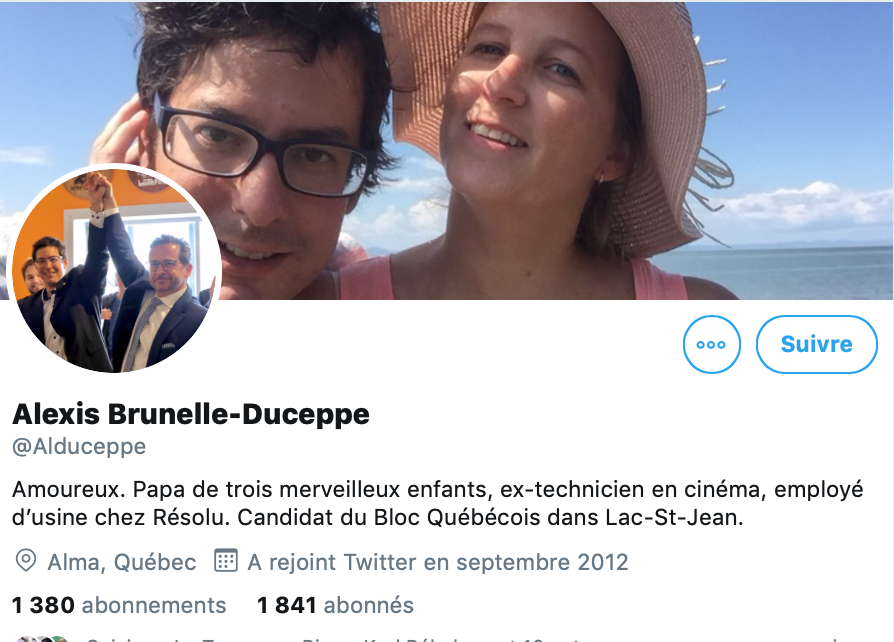This screenshot has width=894, height=642.
Task: Click the location pin icon
Action: pos(26,562)
